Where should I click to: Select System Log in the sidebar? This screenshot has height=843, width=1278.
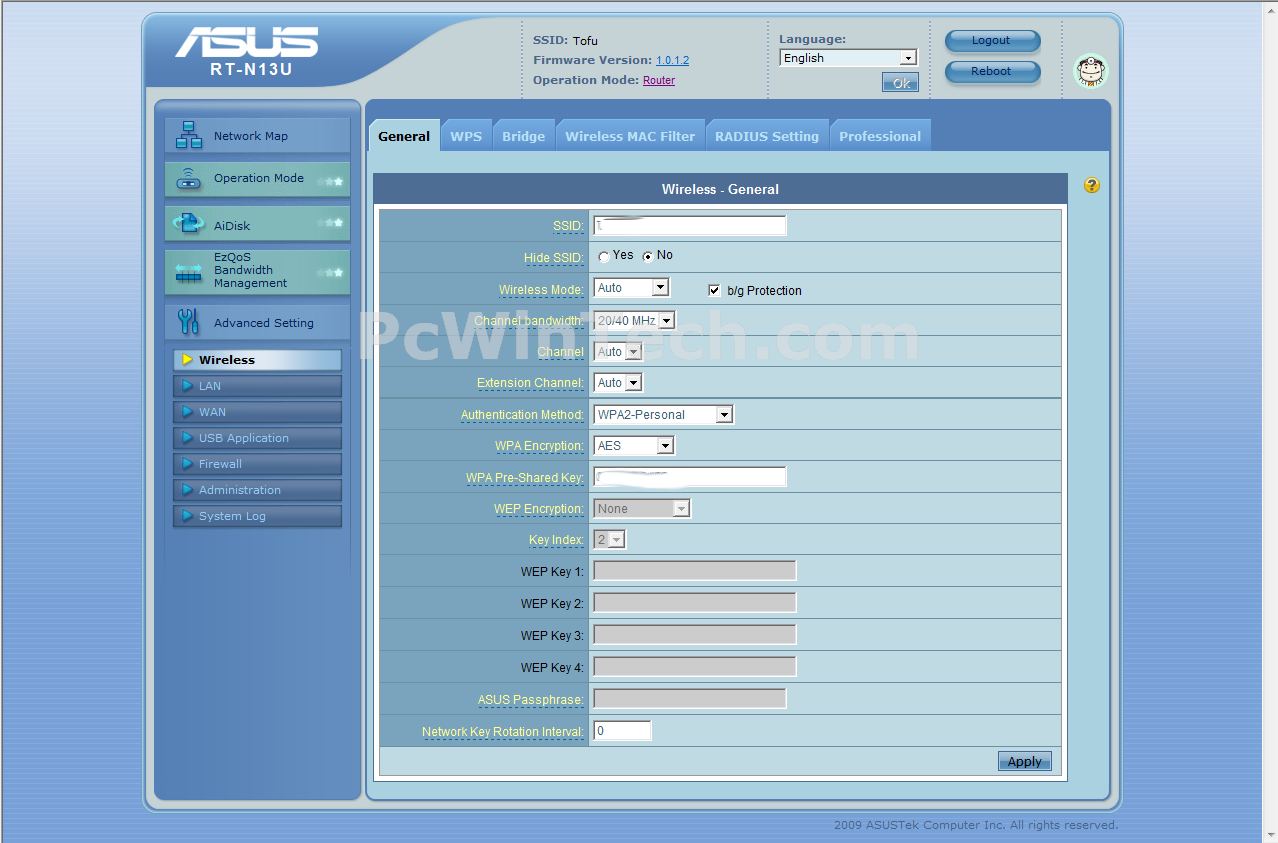coord(257,516)
